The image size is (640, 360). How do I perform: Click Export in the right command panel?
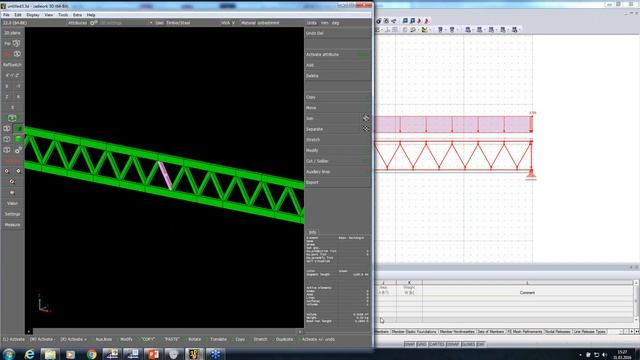[x=338, y=182]
